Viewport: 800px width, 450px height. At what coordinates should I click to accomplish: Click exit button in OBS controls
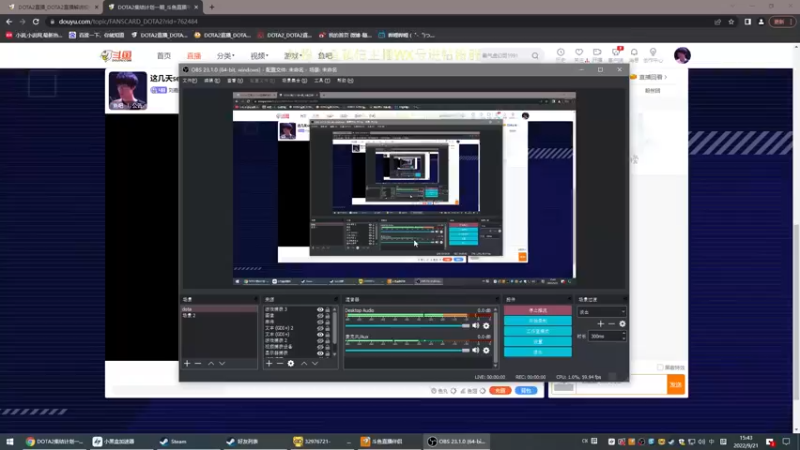click(538, 352)
